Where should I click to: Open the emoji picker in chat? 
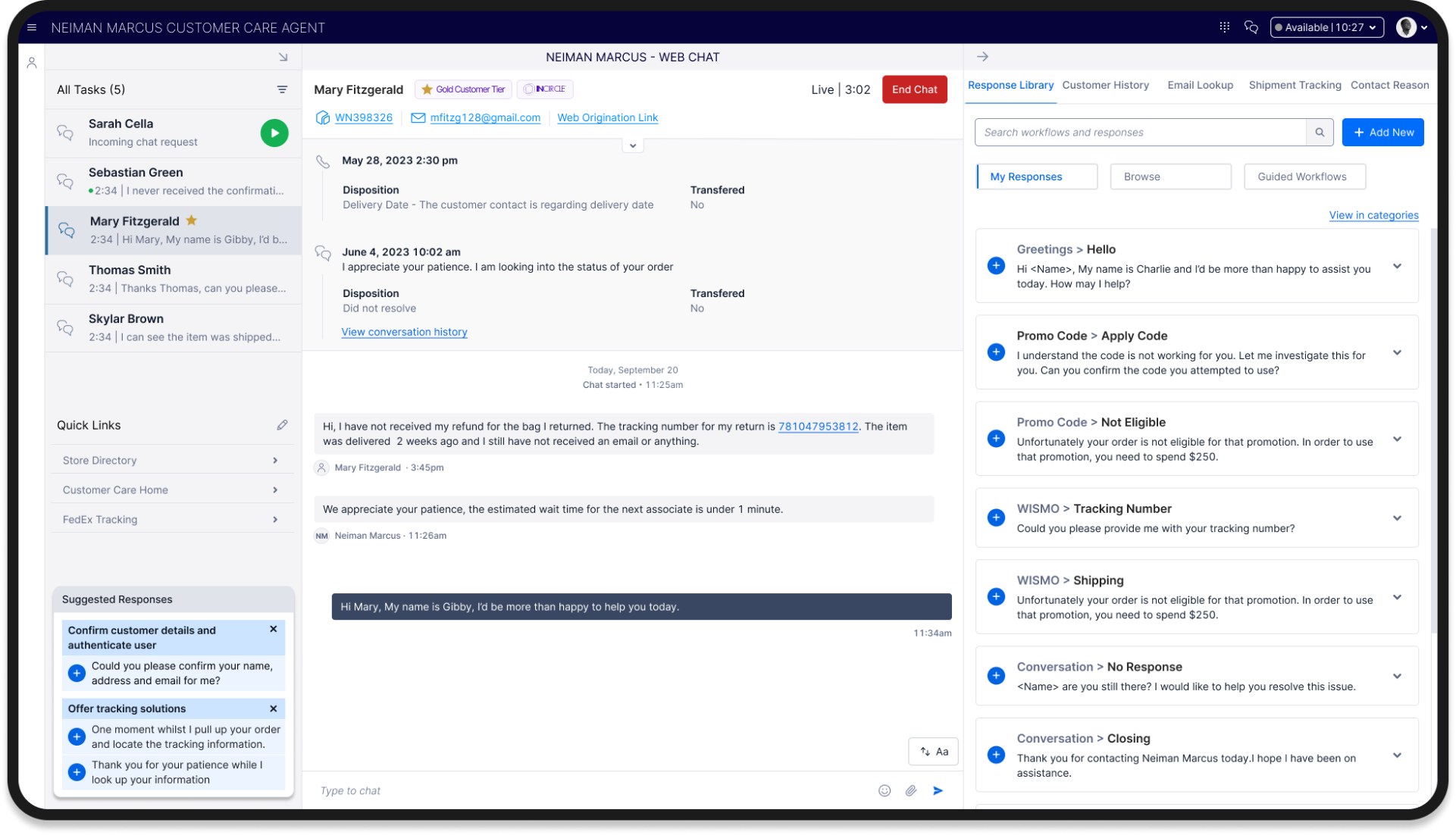884,790
